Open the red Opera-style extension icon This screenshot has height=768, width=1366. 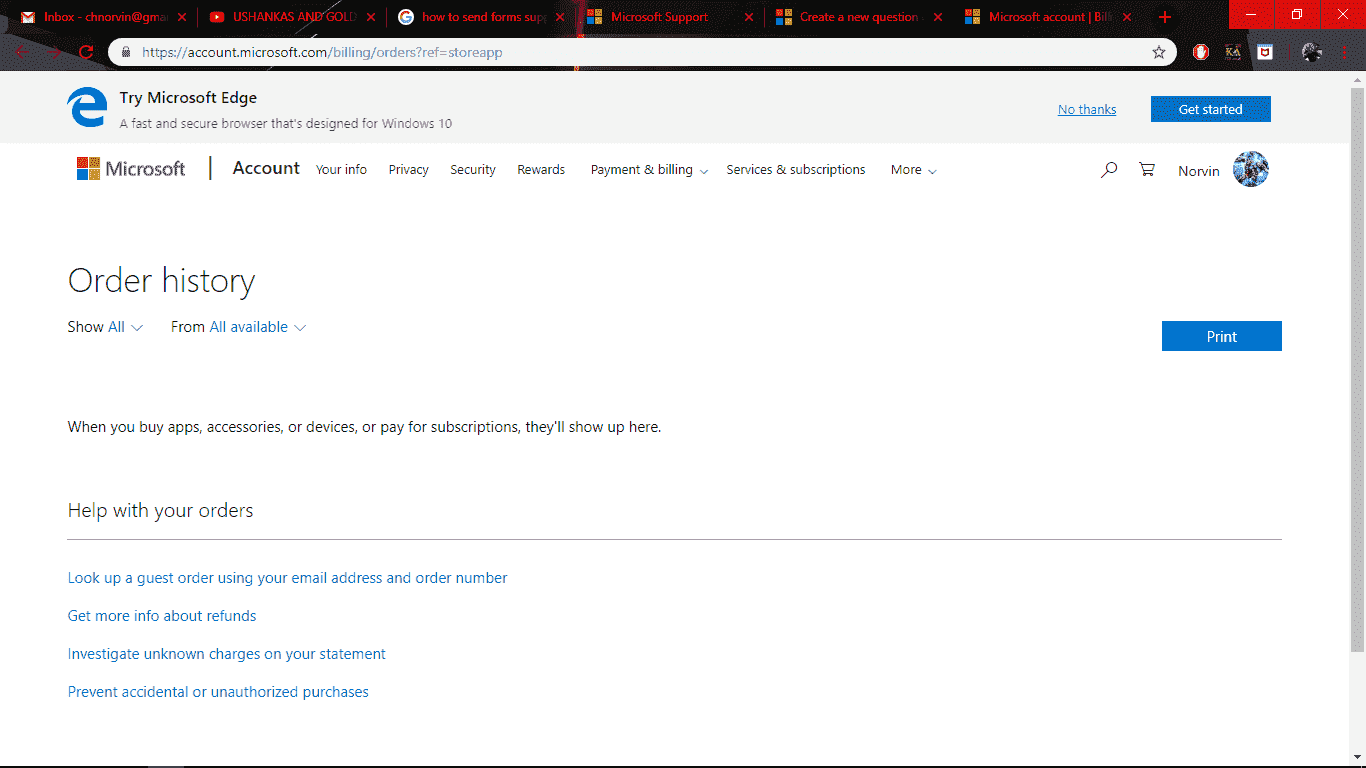[x=1201, y=52]
